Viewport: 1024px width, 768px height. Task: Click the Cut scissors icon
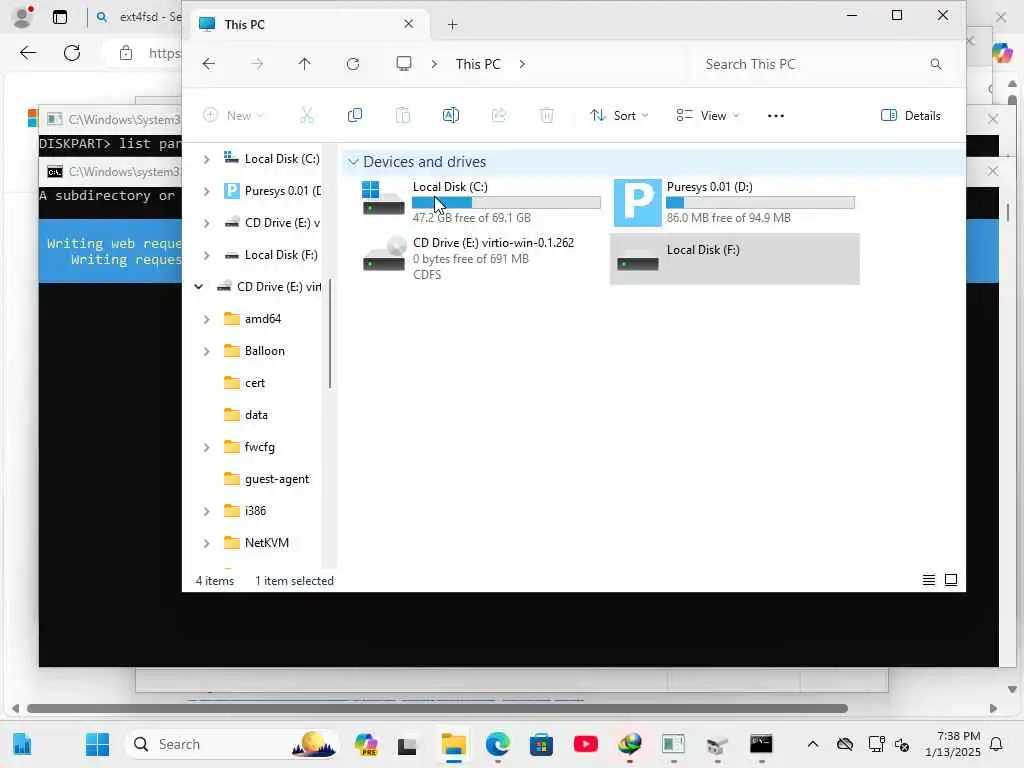point(306,116)
